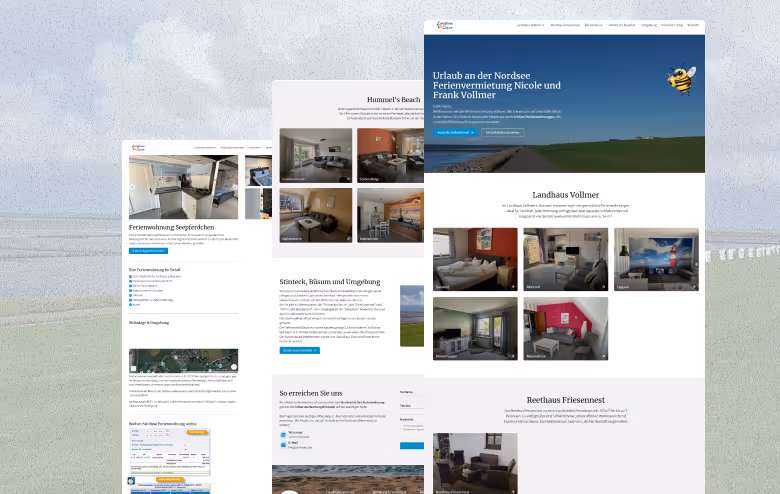This screenshot has width=780, height=494.
Task: Click the E-Mail icon in the contact section
Action: point(283,445)
